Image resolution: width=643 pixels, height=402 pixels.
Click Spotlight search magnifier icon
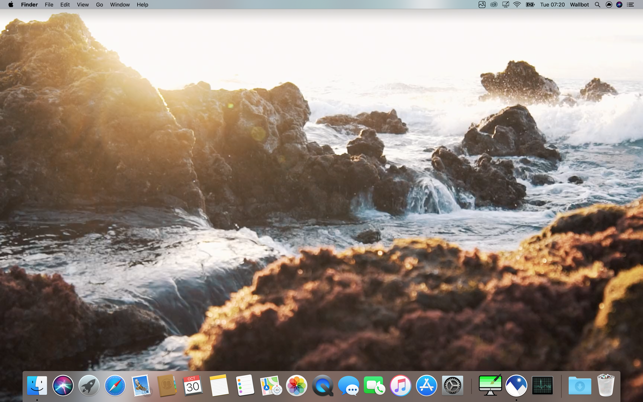[x=598, y=5]
